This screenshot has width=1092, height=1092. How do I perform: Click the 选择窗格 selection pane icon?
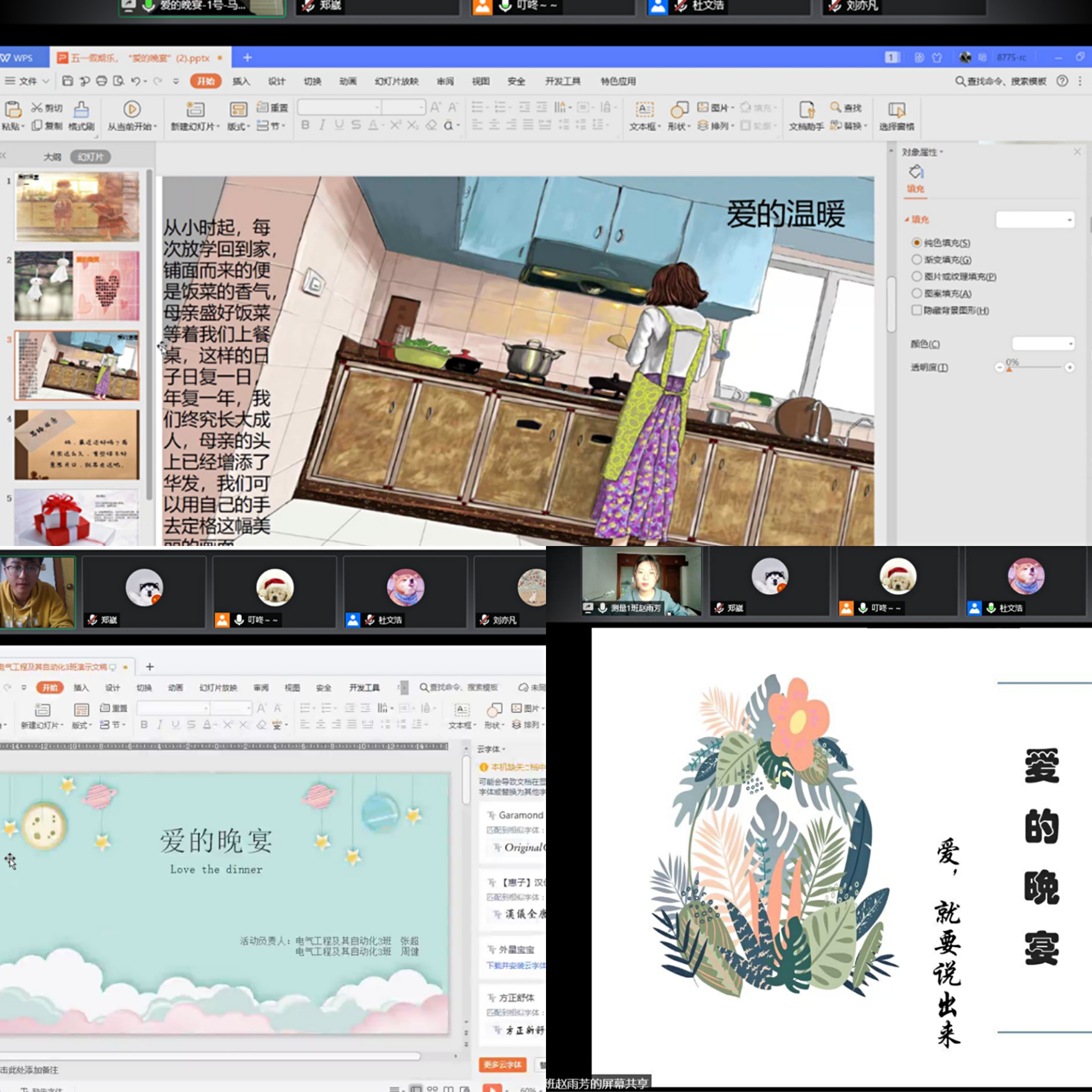point(896,110)
